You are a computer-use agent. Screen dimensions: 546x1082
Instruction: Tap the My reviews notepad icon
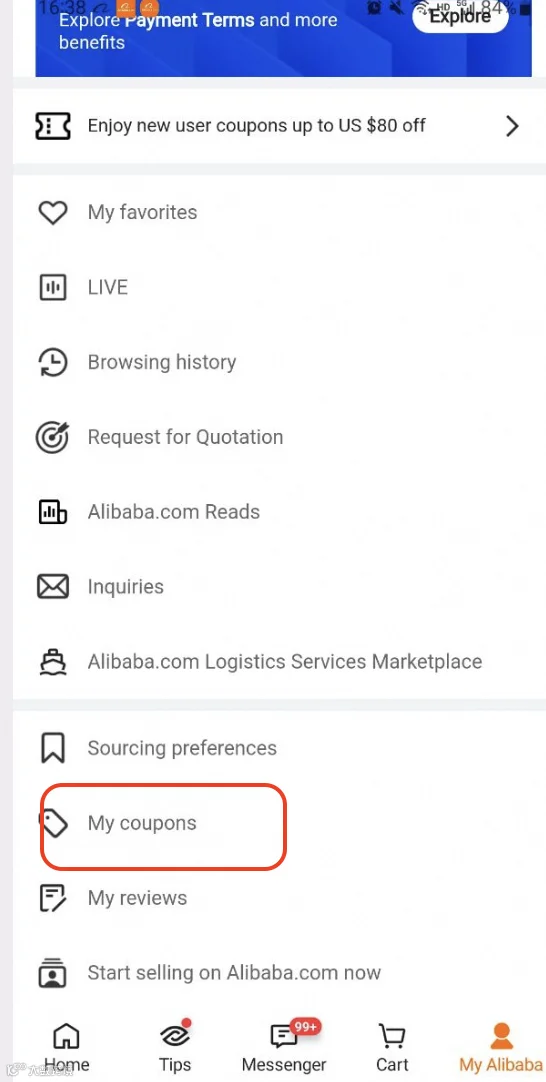coord(52,898)
